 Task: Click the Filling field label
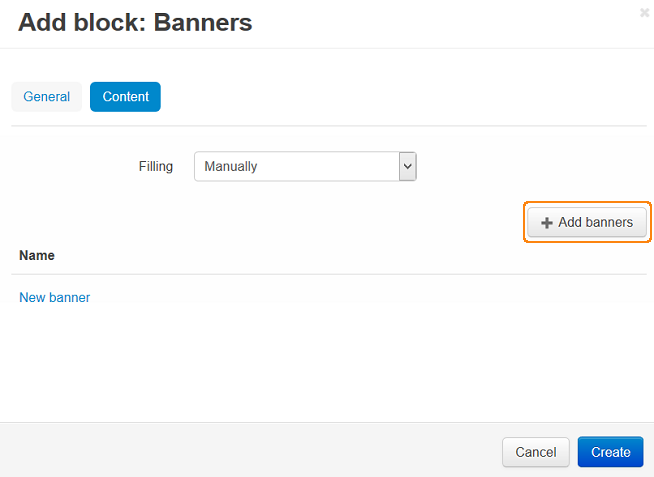[x=156, y=166]
